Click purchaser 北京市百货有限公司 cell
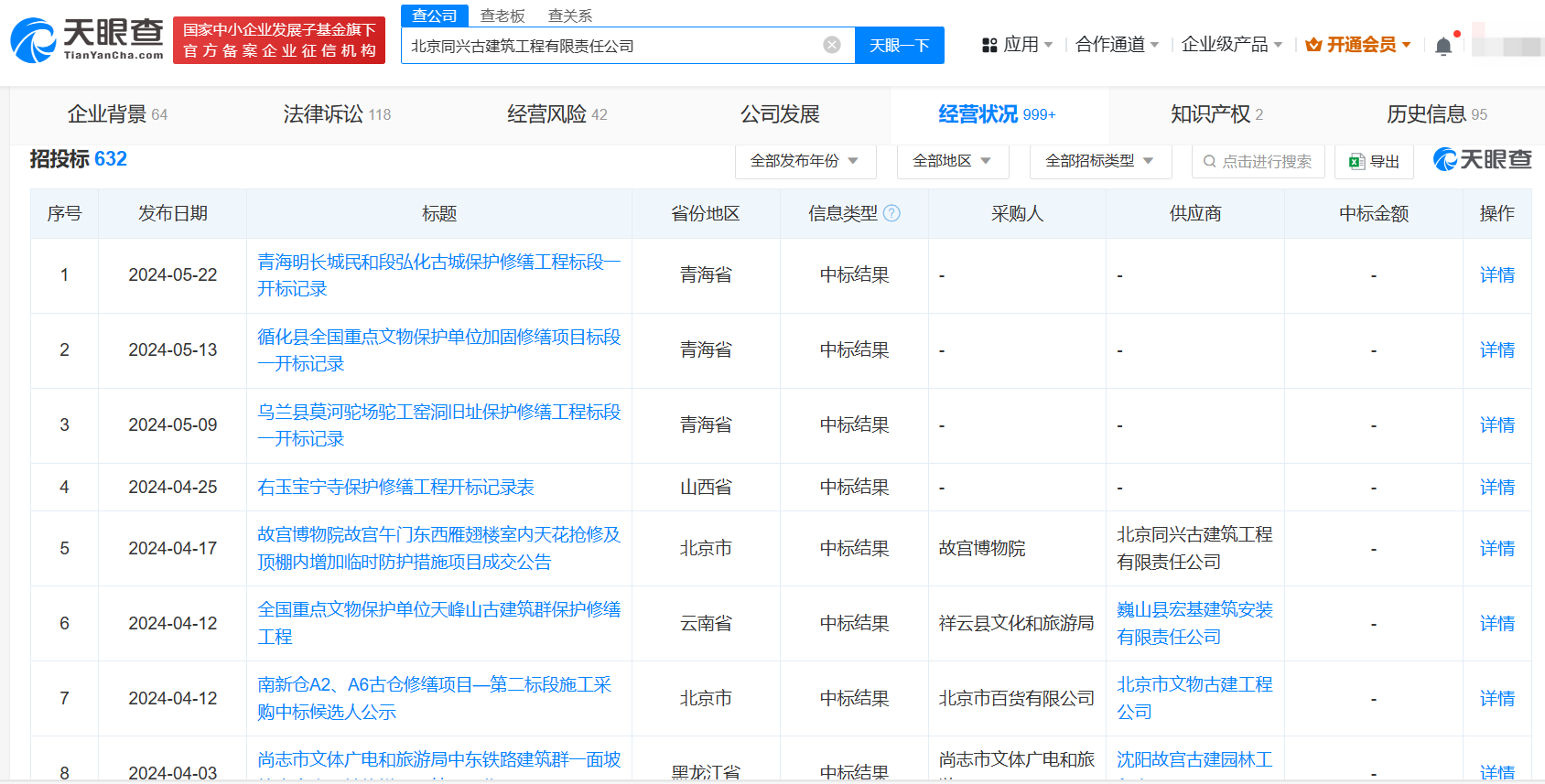The image size is (1545, 784). click(x=1017, y=699)
